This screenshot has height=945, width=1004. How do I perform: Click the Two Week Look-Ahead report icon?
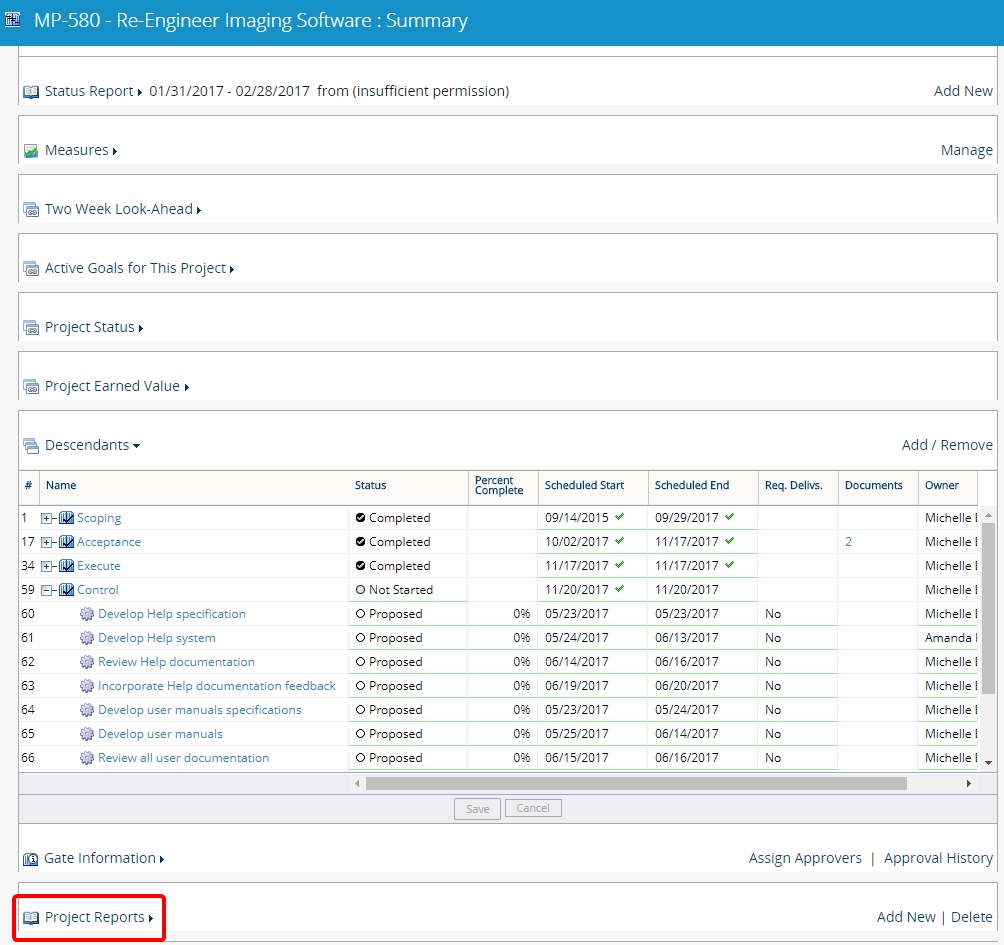[x=29, y=209]
